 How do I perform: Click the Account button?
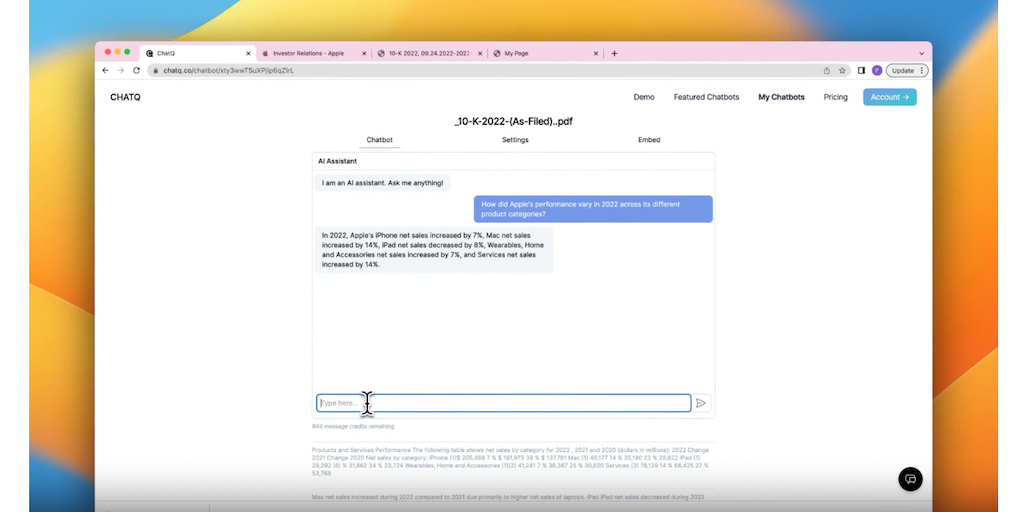click(x=889, y=97)
